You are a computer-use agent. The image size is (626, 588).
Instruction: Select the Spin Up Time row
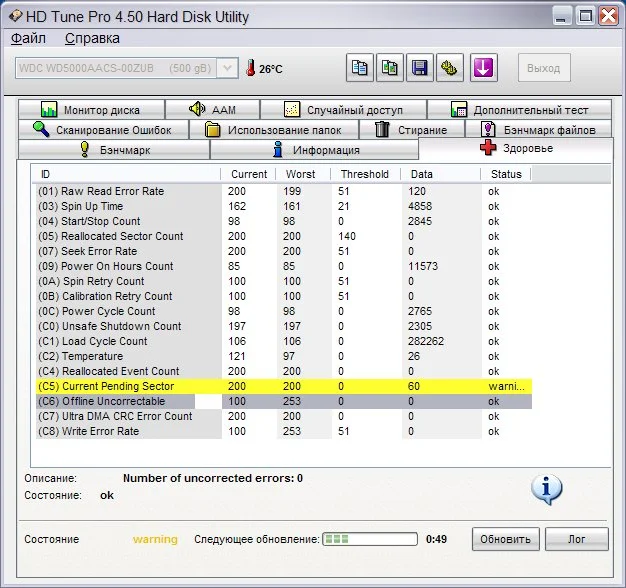coord(284,206)
